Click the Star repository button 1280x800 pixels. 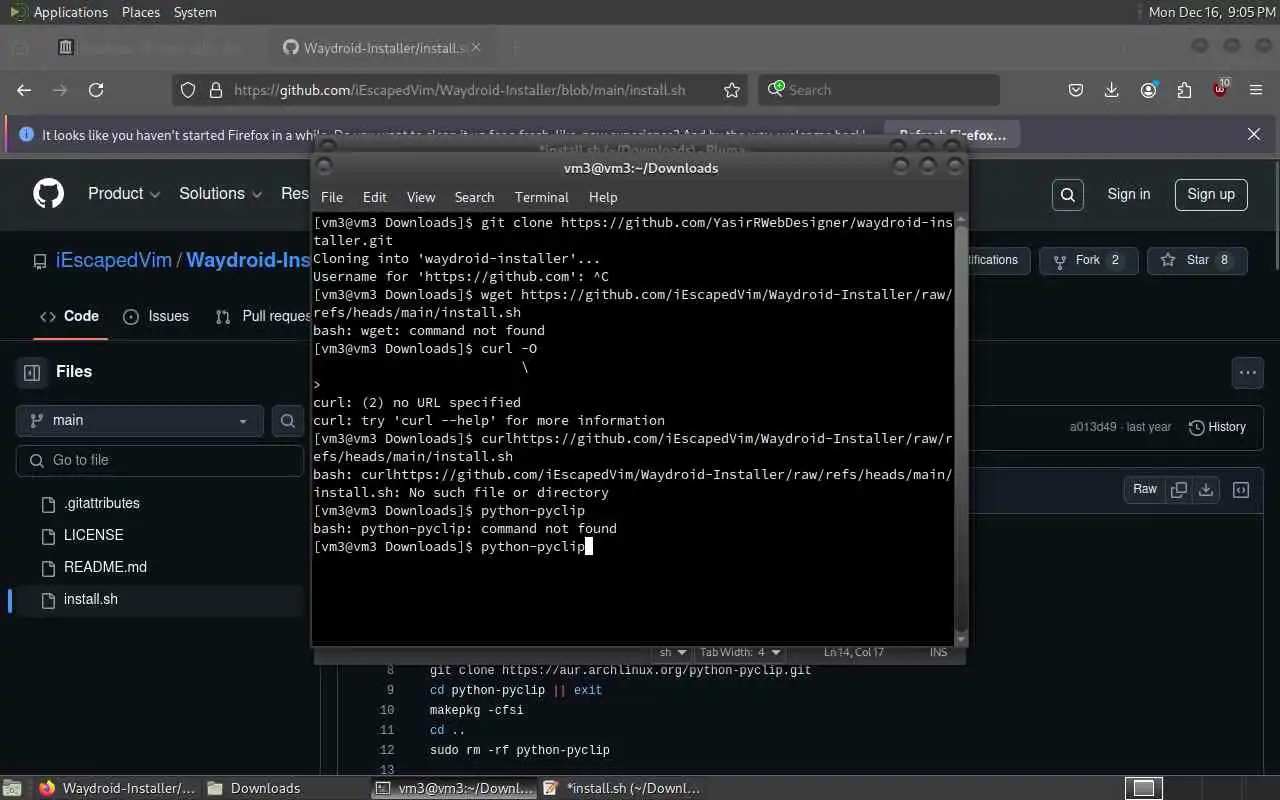coord(1197,260)
